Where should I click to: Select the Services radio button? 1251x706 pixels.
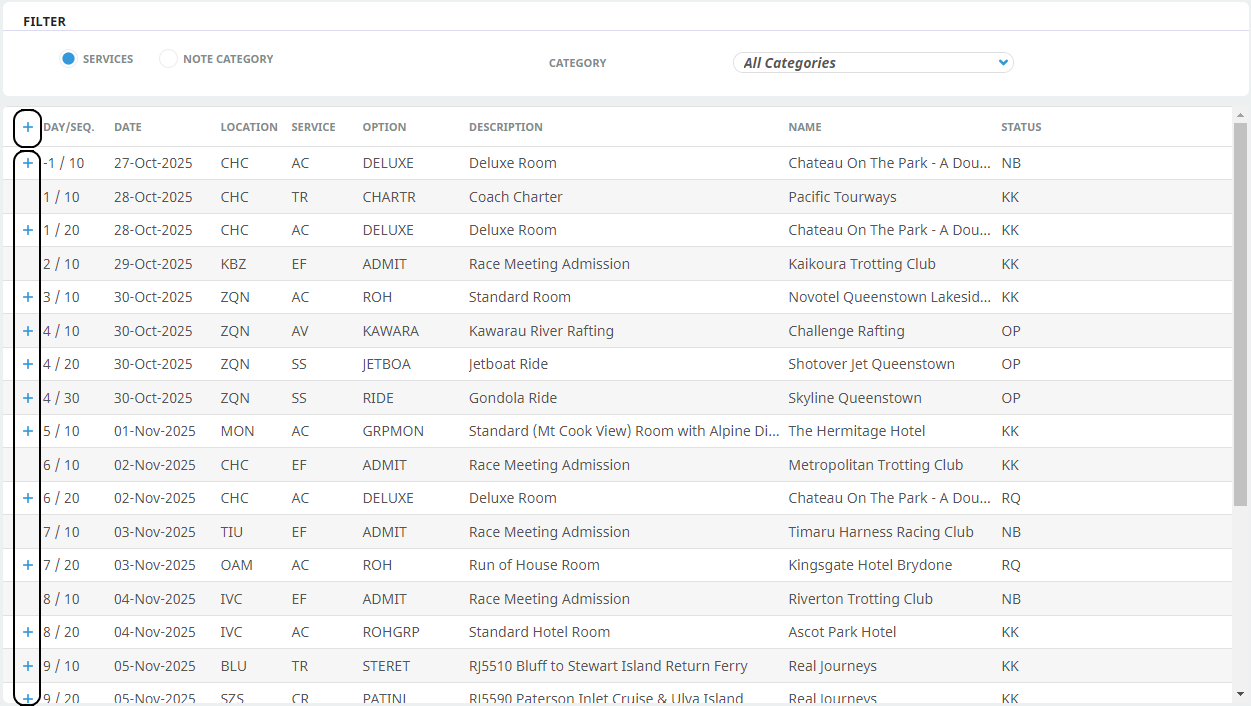pyautogui.click(x=68, y=59)
